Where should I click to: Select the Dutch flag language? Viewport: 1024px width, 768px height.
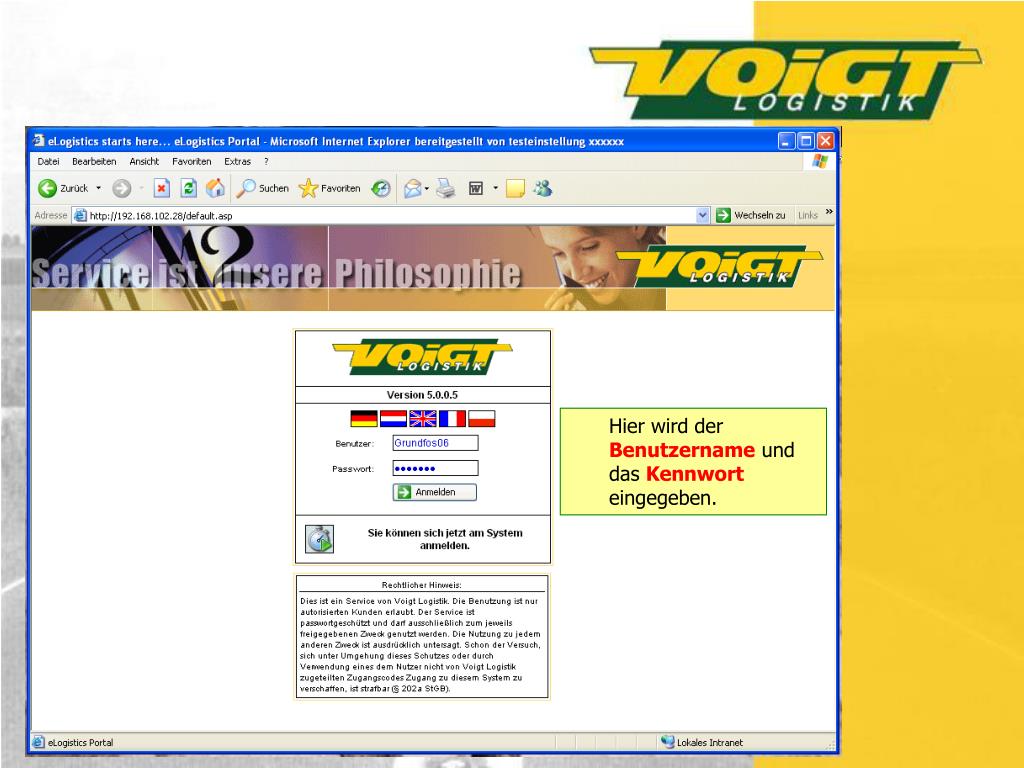[x=393, y=419]
